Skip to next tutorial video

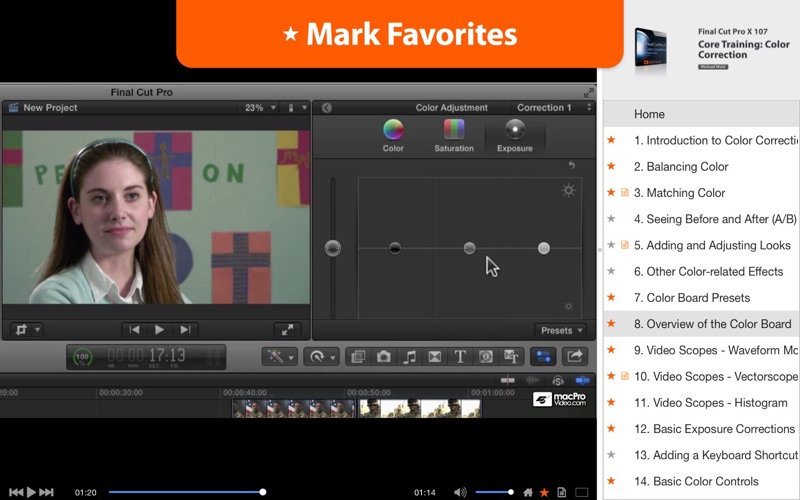pos(46,492)
